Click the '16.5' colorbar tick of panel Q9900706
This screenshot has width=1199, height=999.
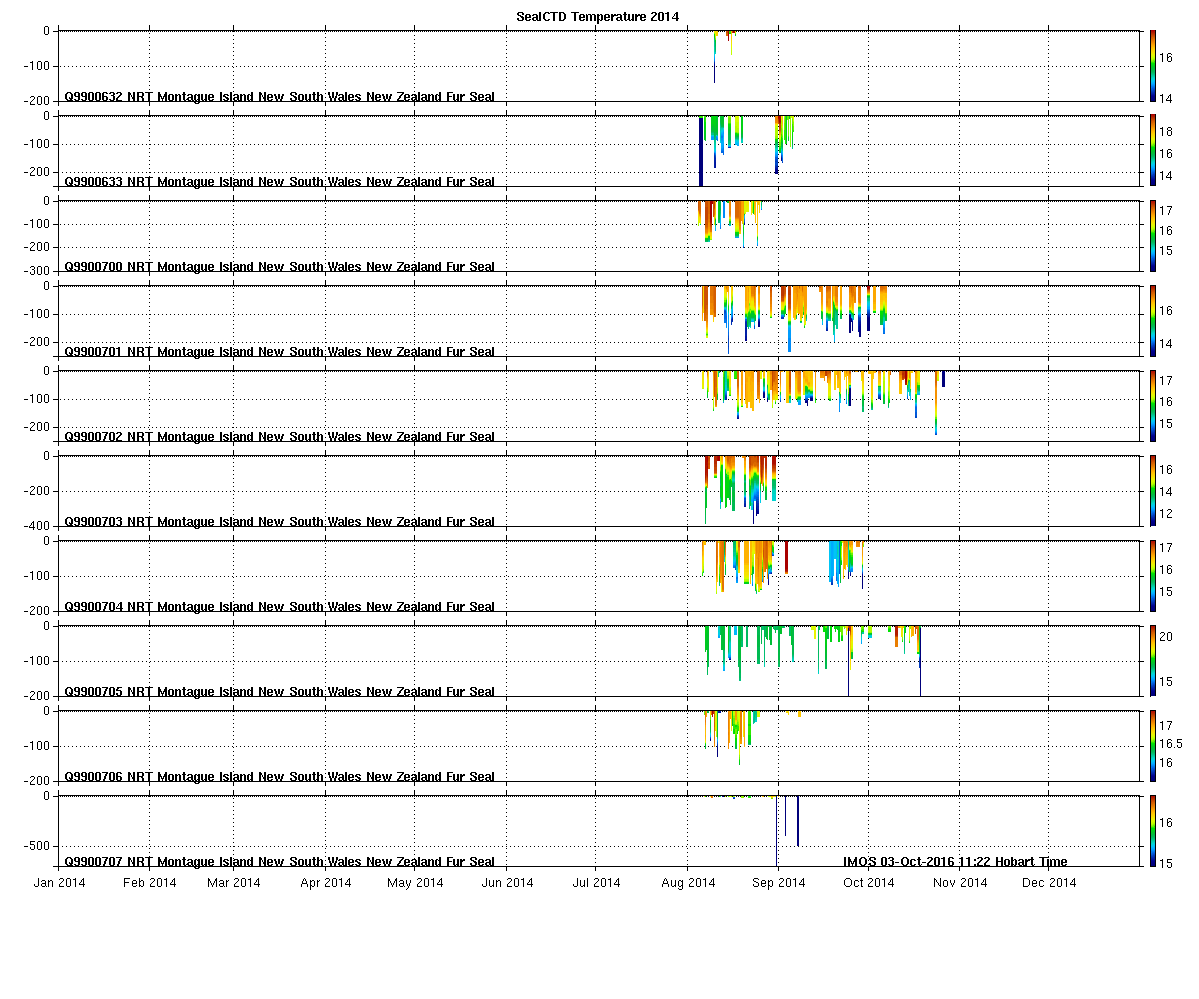(1171, 744)
